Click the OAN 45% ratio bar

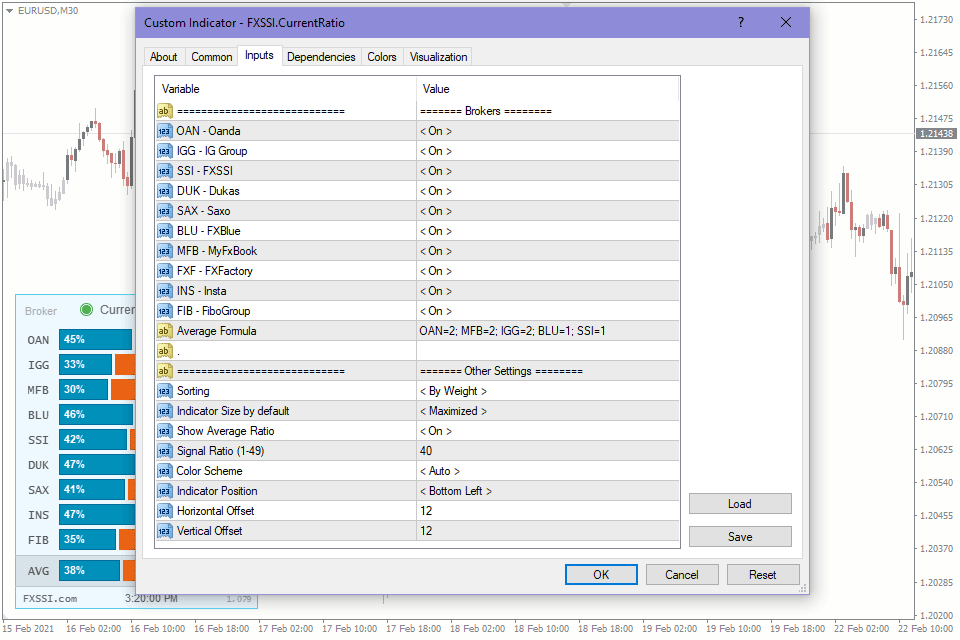[96, 339]
